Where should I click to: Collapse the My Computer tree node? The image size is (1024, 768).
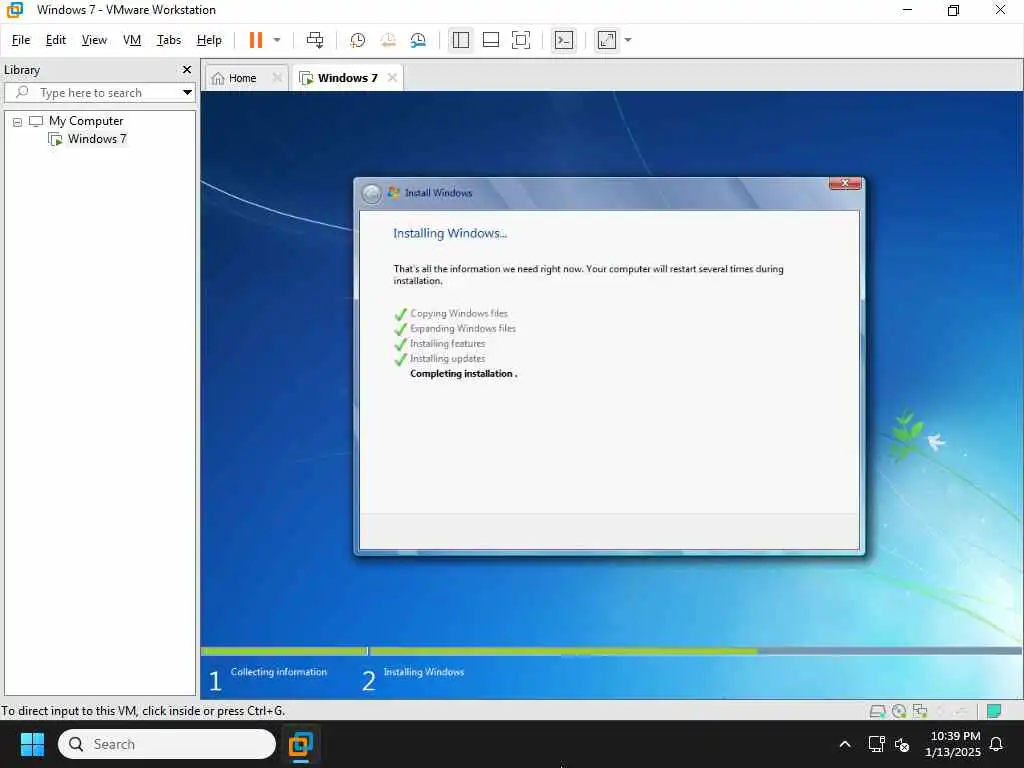pos(18,121)
